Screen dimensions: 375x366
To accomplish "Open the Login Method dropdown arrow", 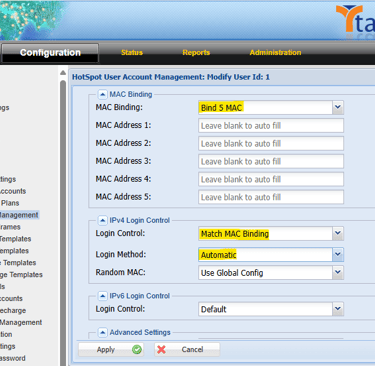I will 338,255.
